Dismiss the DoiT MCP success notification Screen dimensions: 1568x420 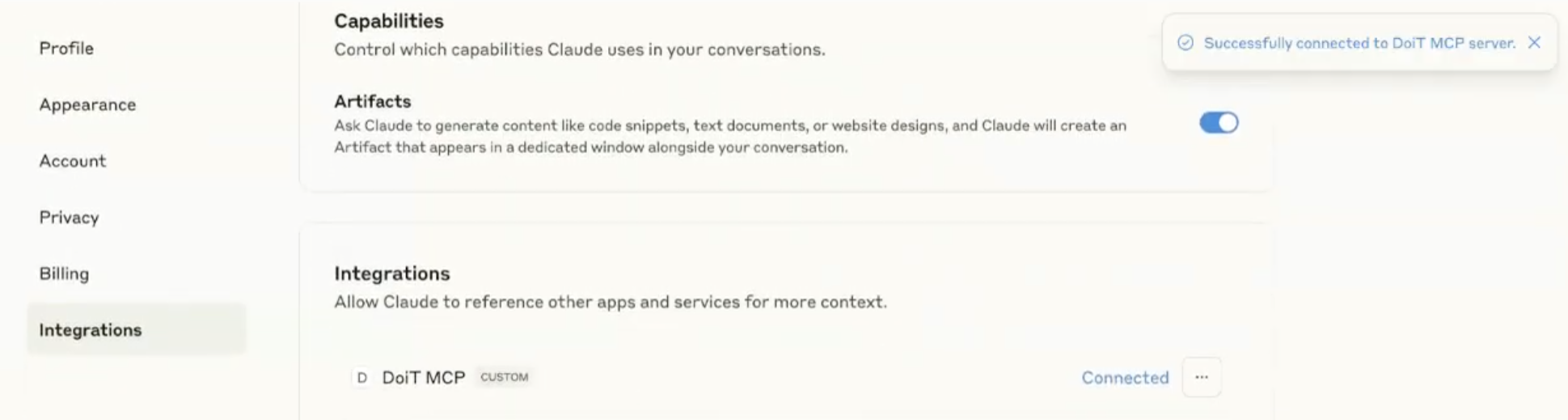point(1534,43)
